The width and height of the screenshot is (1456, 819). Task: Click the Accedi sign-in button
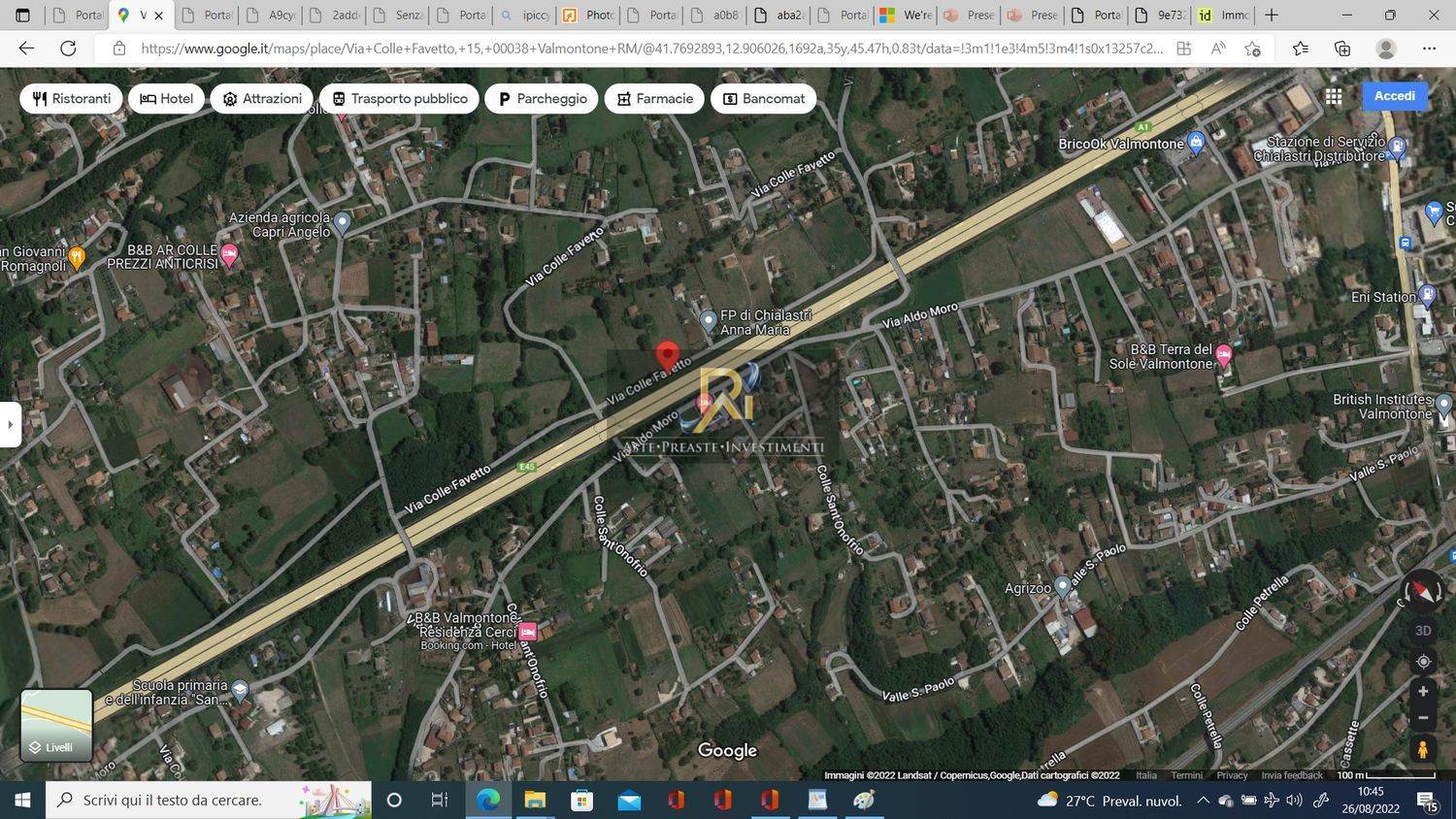[1394, 96]
